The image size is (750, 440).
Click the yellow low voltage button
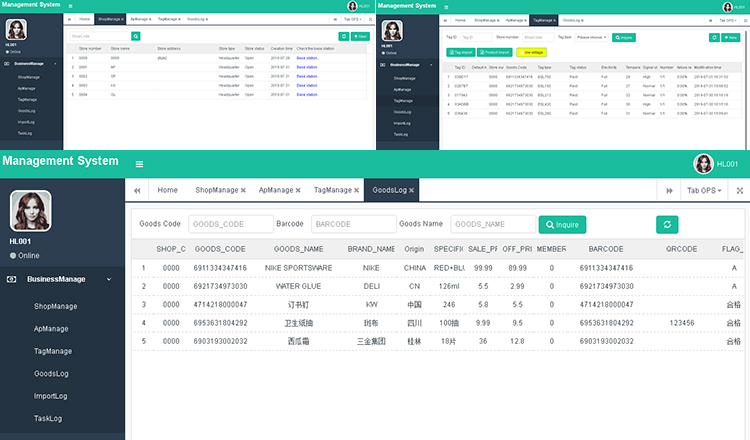pos(532,51)
